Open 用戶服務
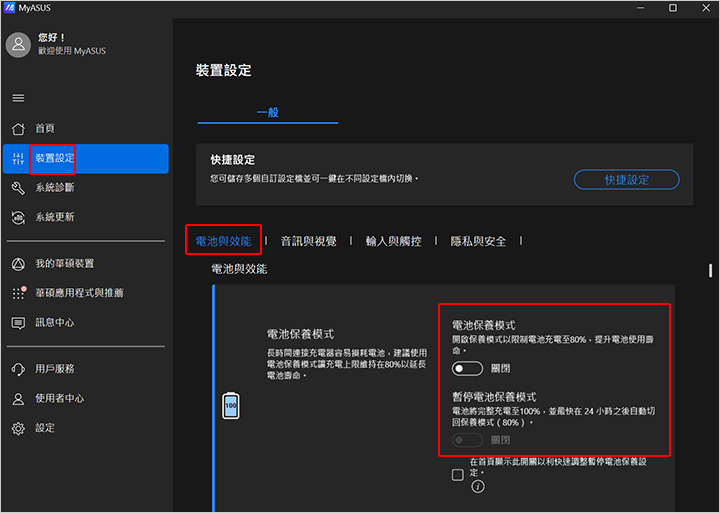720x513 pixels. pyautogui.click(x=86, y=369)
